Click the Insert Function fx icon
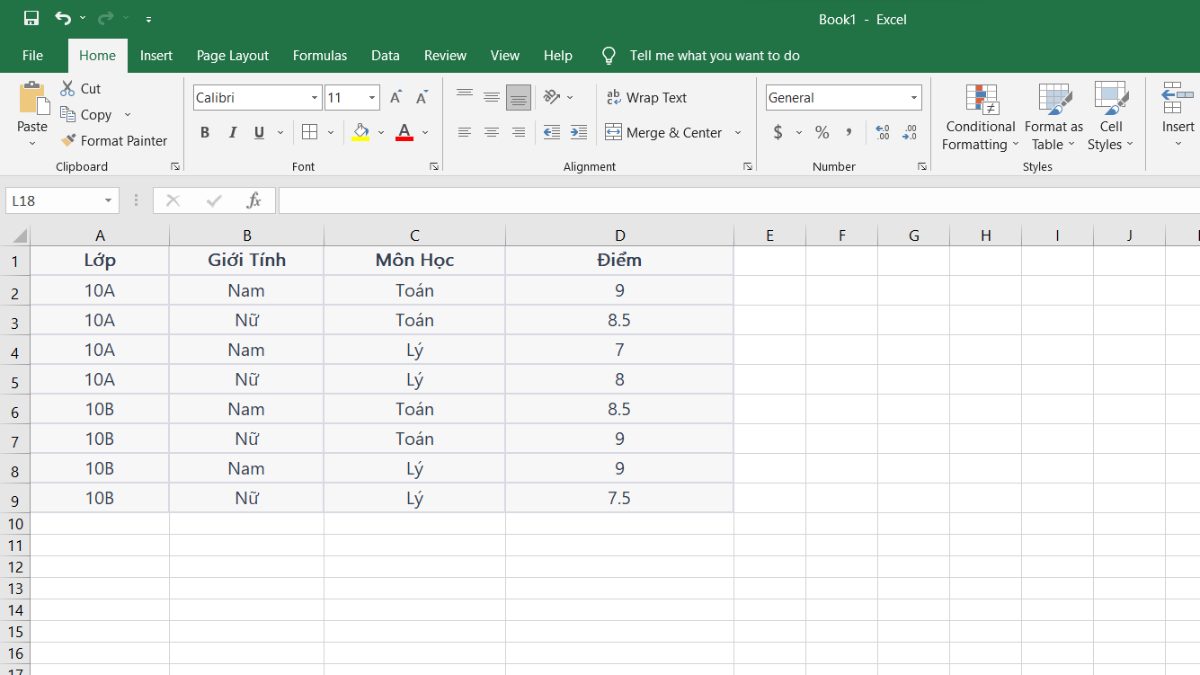This screenshot has height=675, width=1200. tap(254, 201)
